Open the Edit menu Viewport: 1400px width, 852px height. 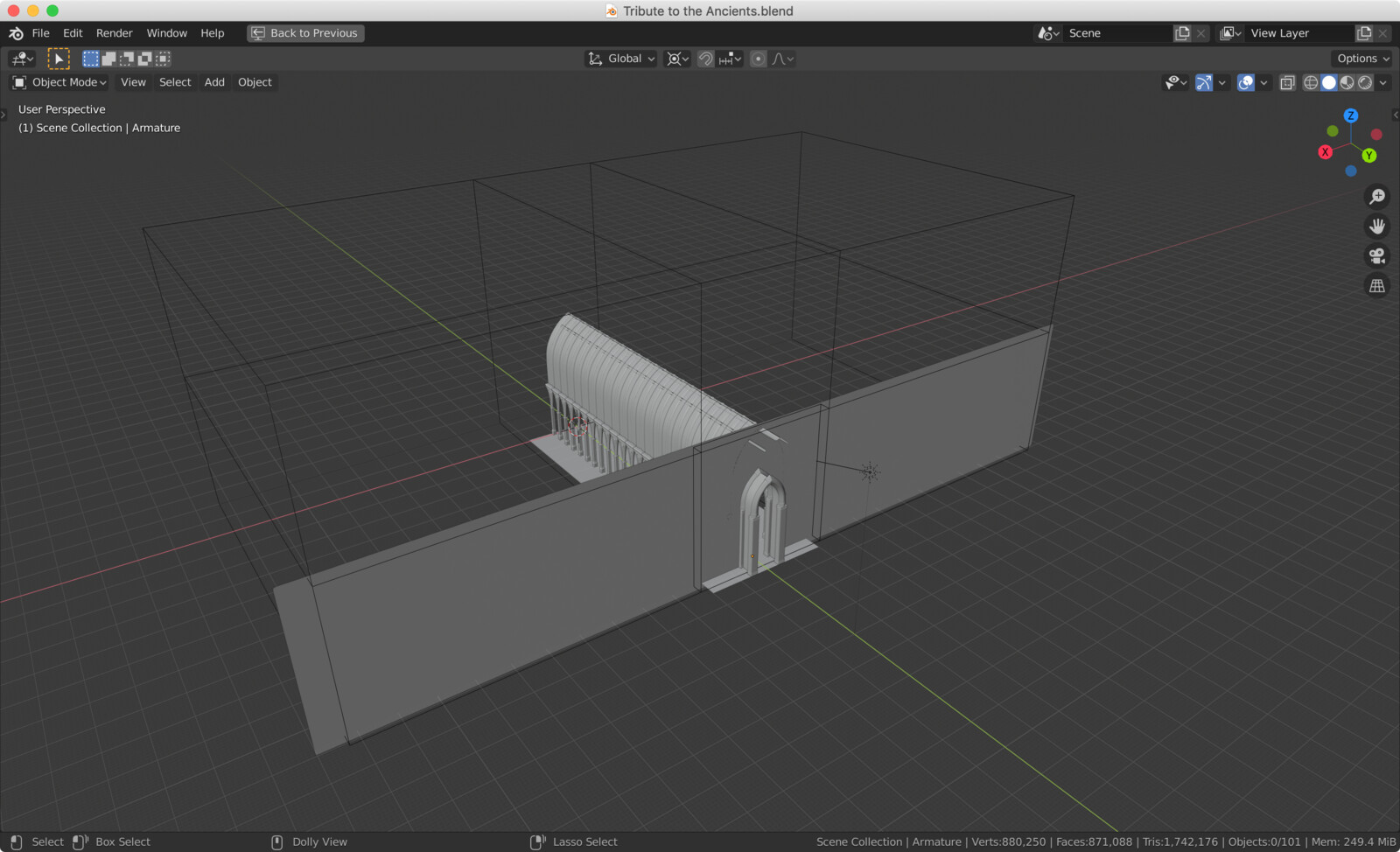click(73, 33)
